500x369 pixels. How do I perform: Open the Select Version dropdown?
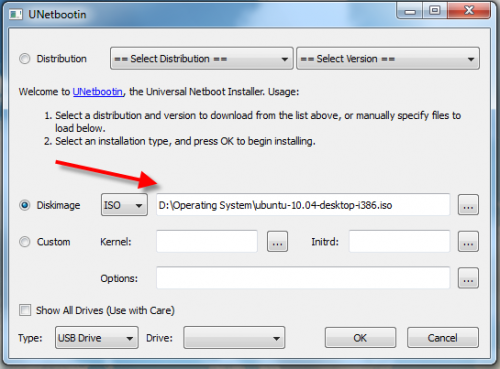click(x=388, y=59)
